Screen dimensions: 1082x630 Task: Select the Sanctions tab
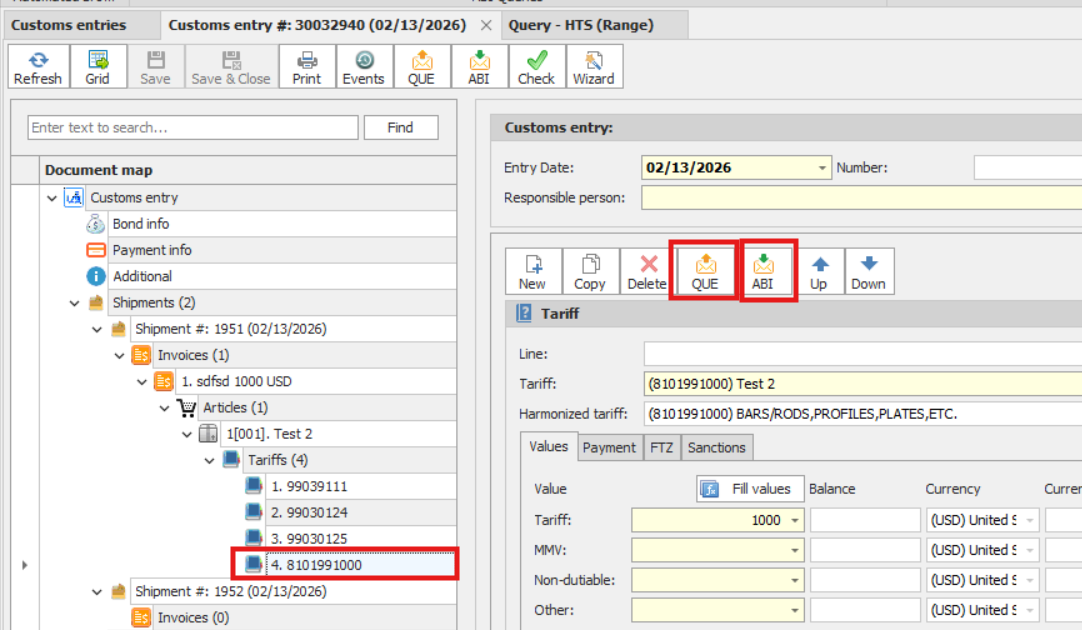pyautogui.click(x=716, y=447)
